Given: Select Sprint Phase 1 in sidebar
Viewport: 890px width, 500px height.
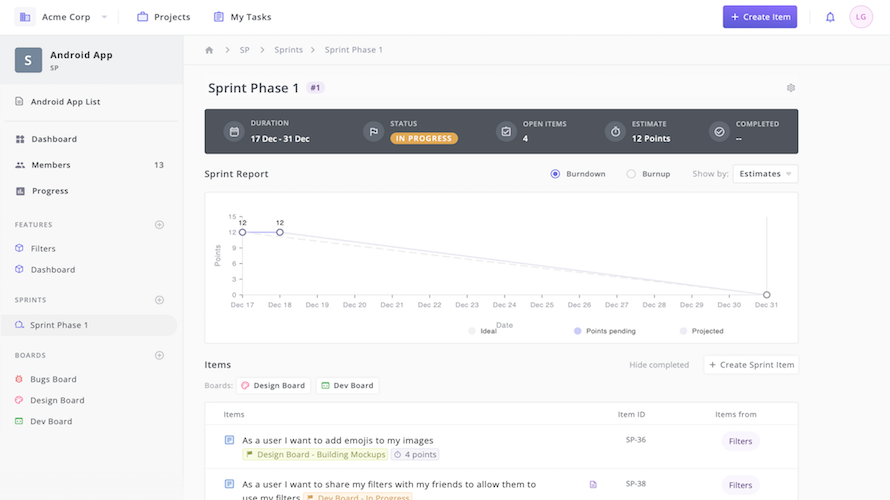Looking at the screenshot, I should tap(89, 325).
